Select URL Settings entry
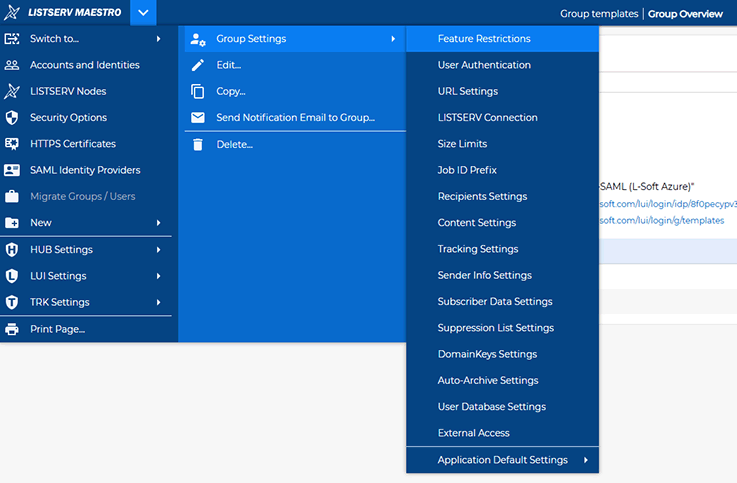This screenshot has width=737, height=483. pyautogui.click(x=502, y=91)
